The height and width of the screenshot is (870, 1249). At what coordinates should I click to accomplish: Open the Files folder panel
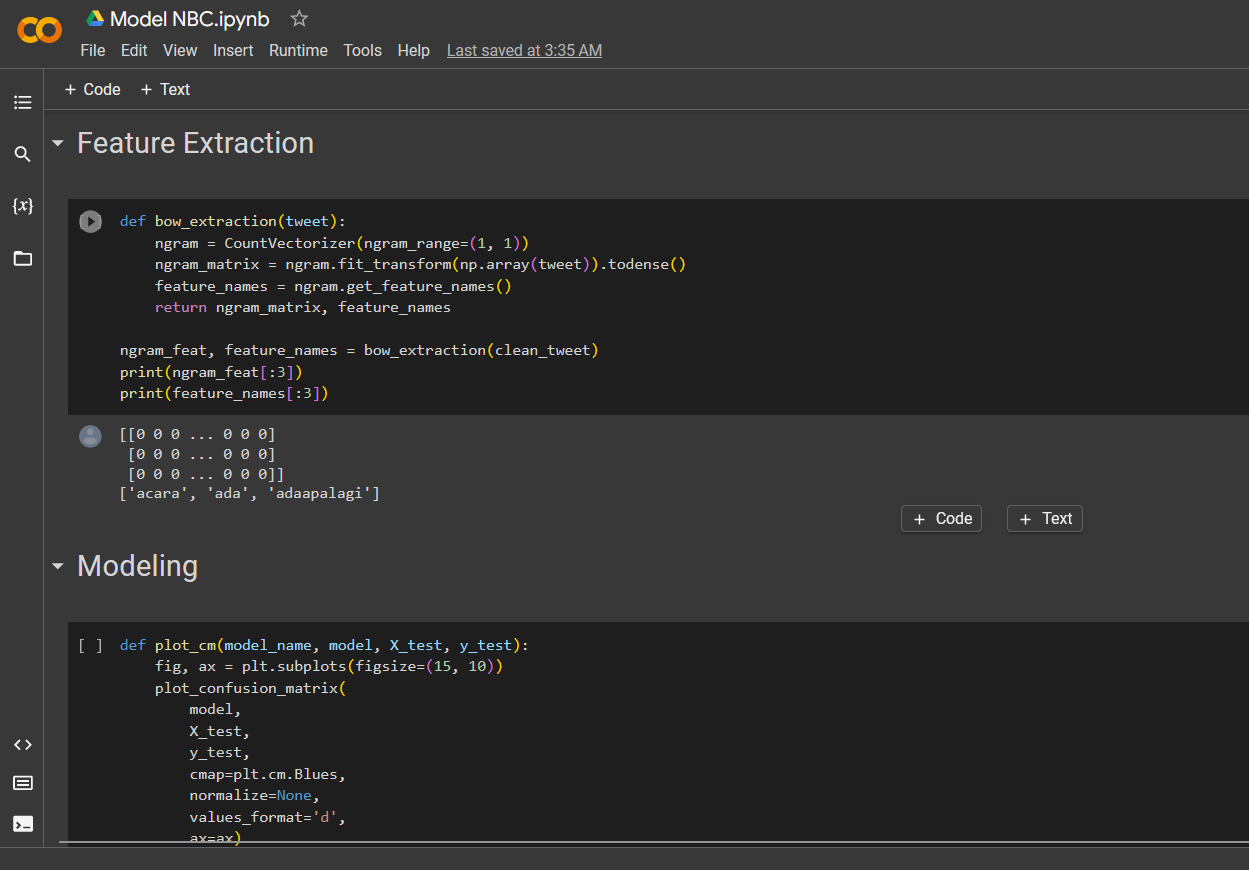click(x=22, y=258)
